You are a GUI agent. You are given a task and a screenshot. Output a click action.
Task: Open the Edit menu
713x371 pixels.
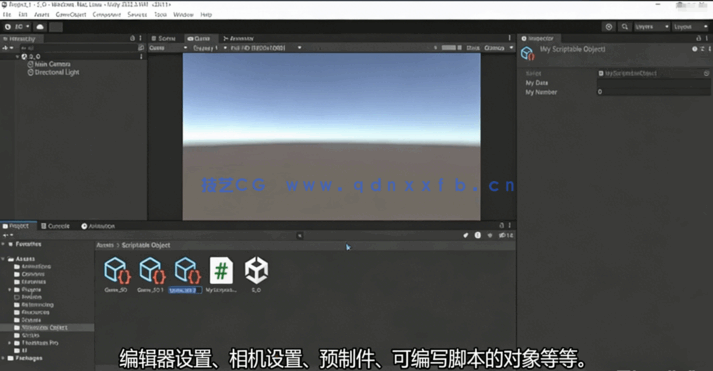point(23,15)
